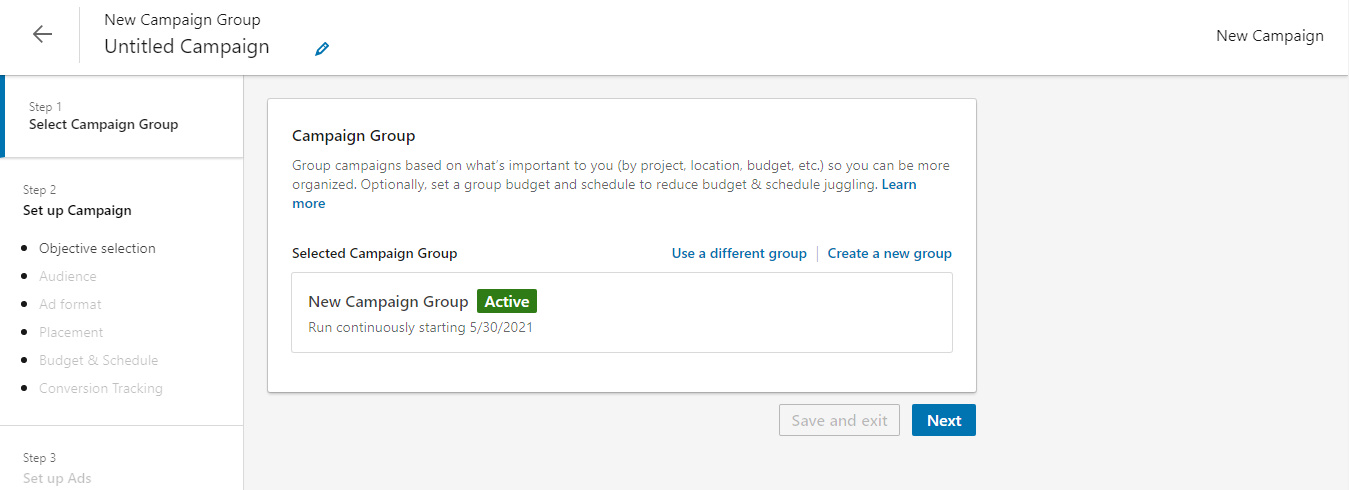Click the green Active status badge
Image resolution: width=1349 pixels, height=490 pixels.
[507, 301]
